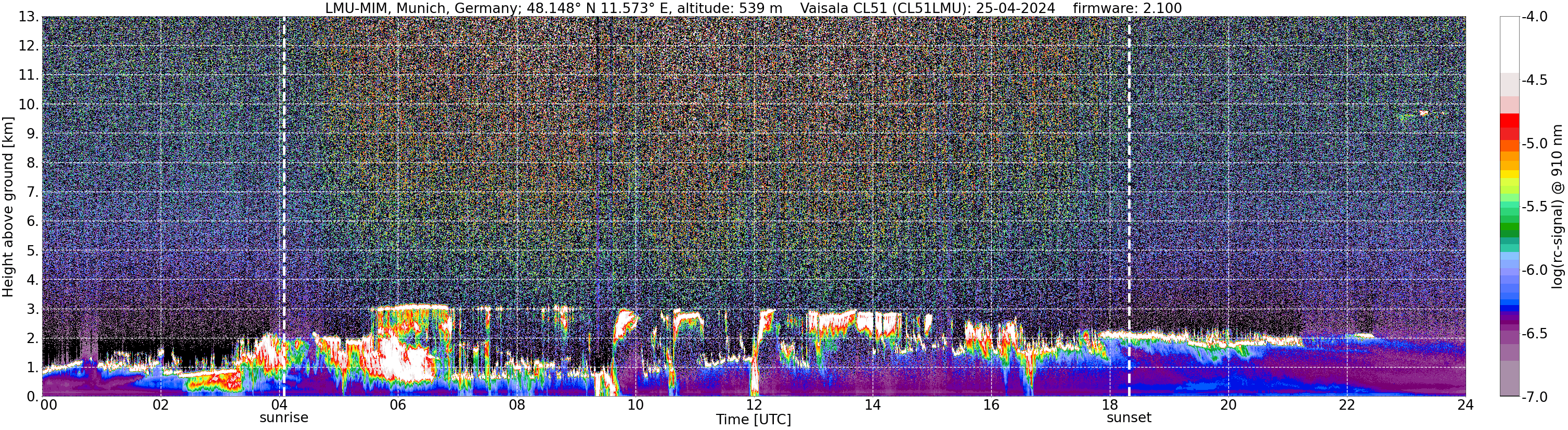
Task: Click the height axis tick label '11.'
Action: tap(29, 75)
